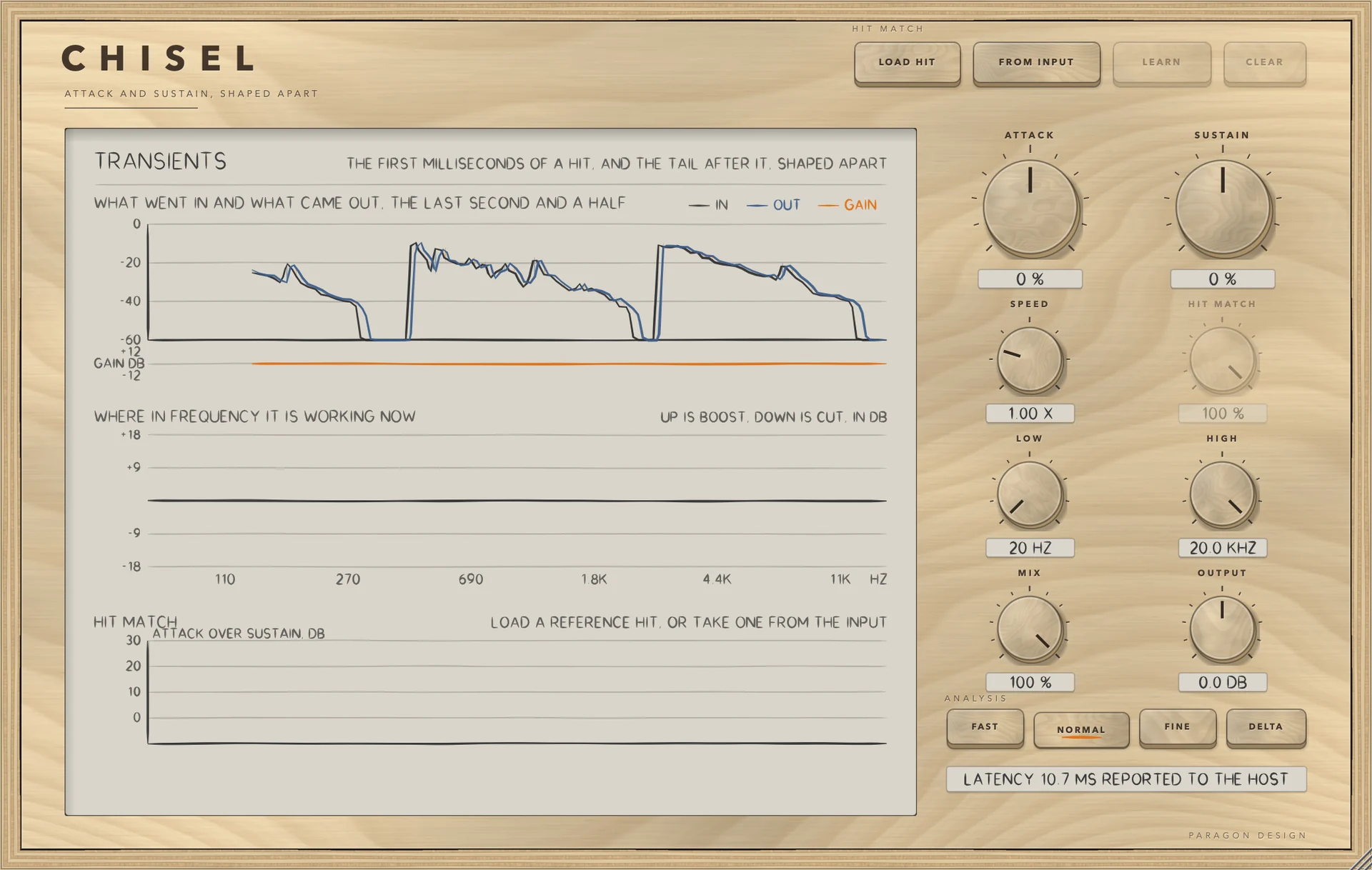Click the Output 0.0 DB value field
The width and height of the screenshot is (1372, 870).
click(x=1223, y=682)
